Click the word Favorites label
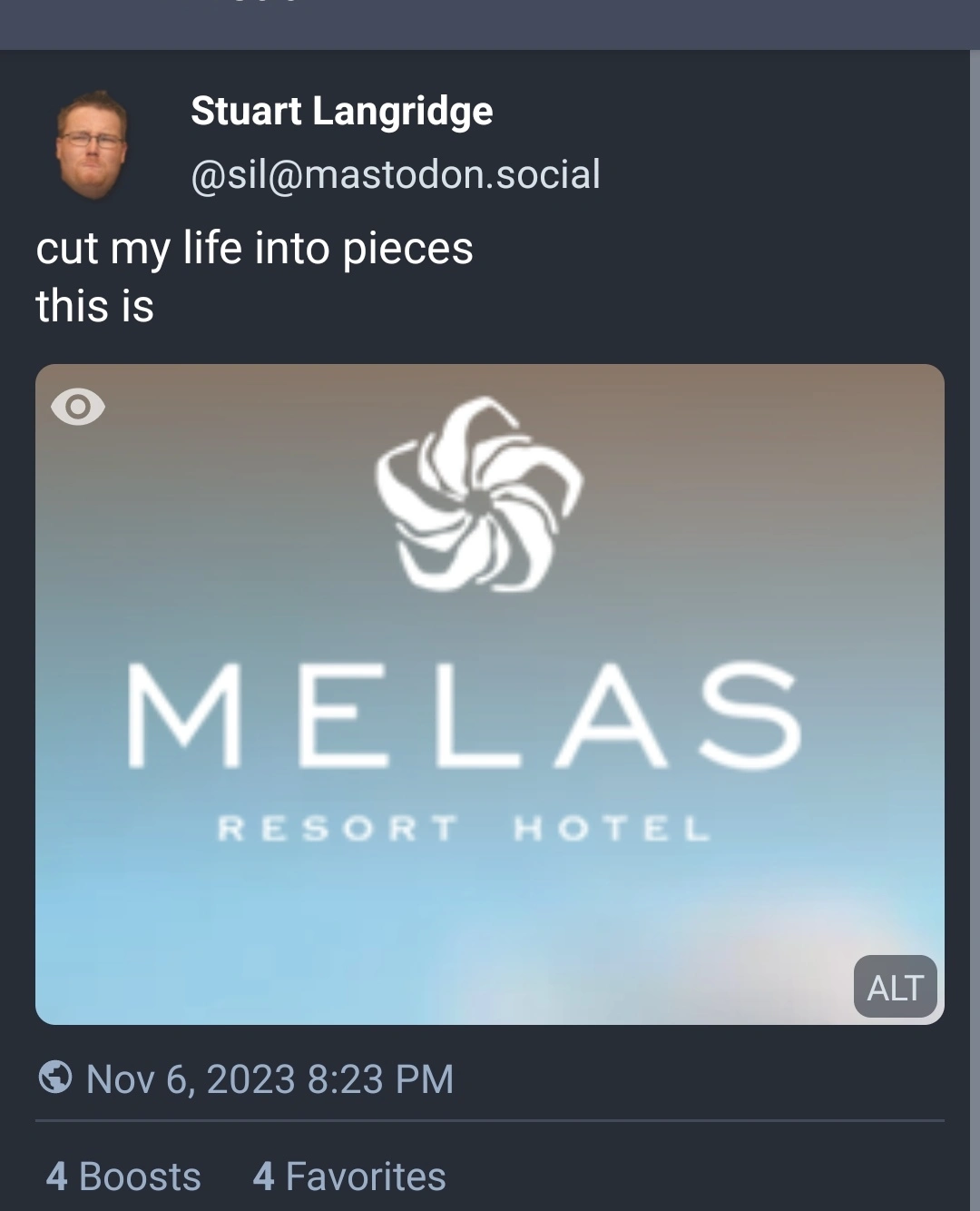Screen dimensions: 980x1211 pos(366,1177)
